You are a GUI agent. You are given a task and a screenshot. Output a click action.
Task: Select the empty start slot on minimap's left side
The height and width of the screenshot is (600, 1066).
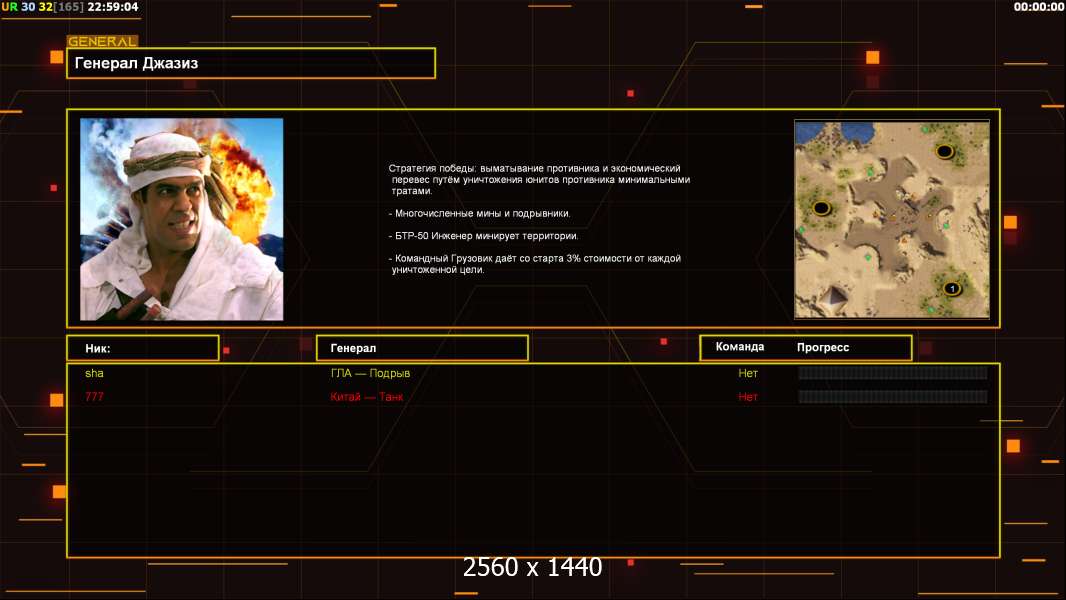tap(822, 208)
